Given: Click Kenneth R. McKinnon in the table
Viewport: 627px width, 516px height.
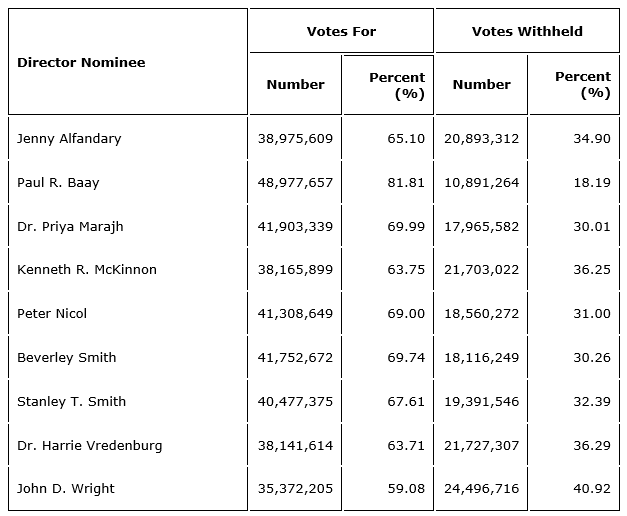Looking at the screenshot, I should point(87,270).
